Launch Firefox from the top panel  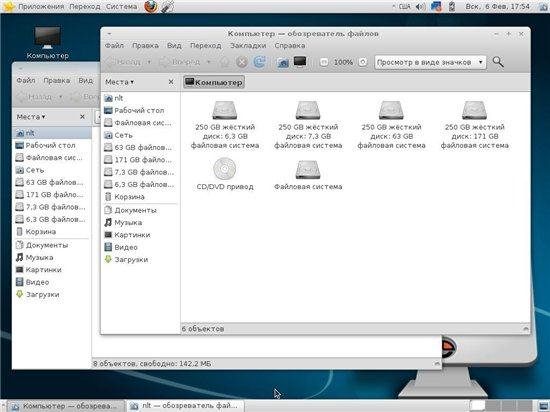coord(151,7)
